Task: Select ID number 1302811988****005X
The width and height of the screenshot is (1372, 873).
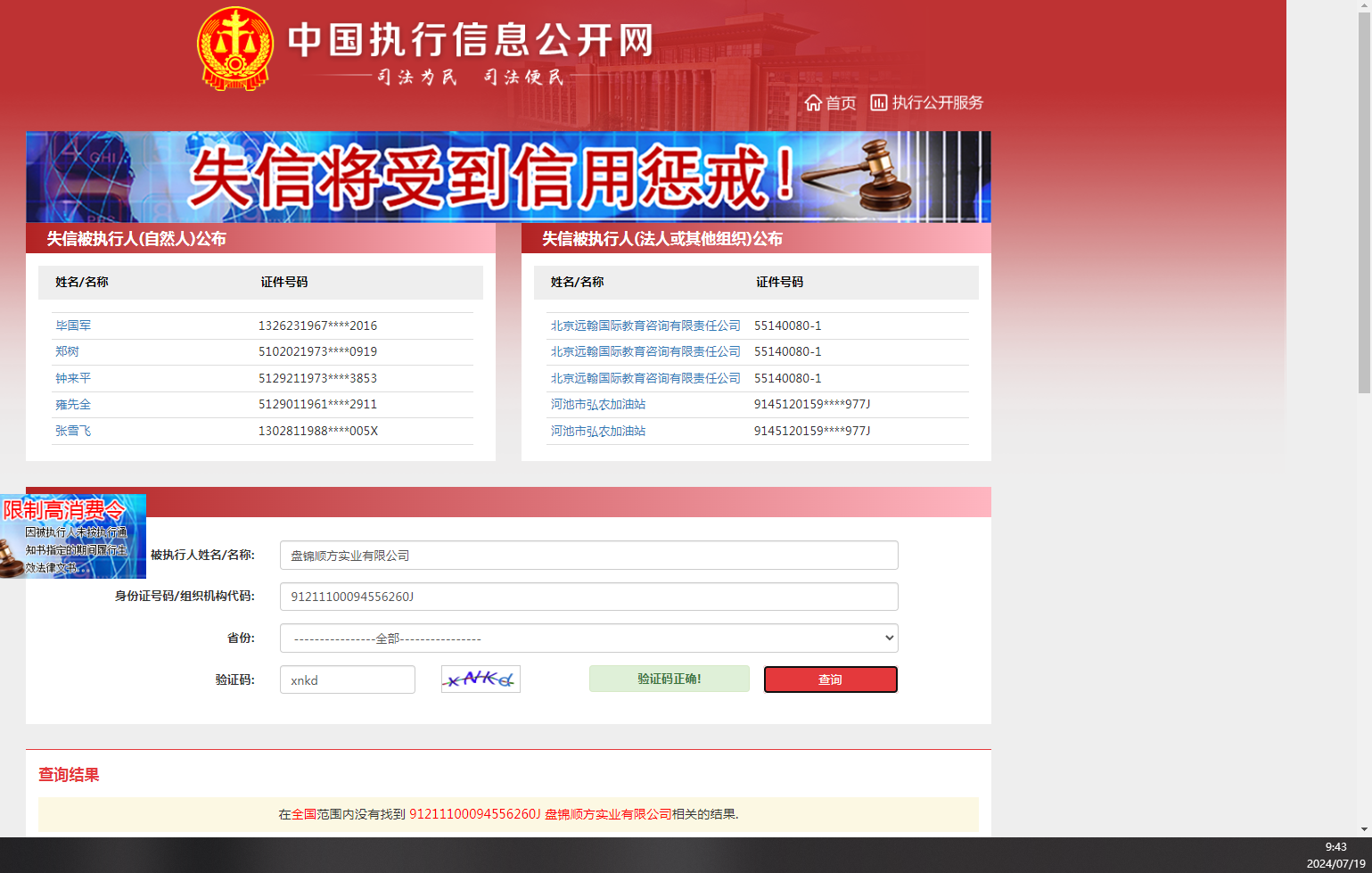Action: (x=318, y=431)
